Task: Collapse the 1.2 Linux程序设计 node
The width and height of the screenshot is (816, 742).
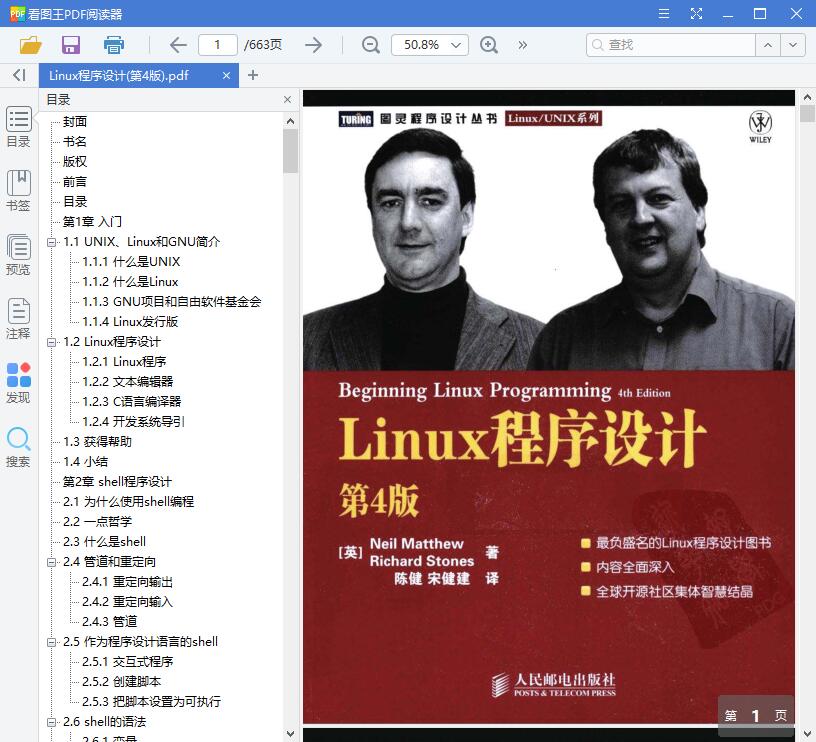Action: [x=52, y=342]
